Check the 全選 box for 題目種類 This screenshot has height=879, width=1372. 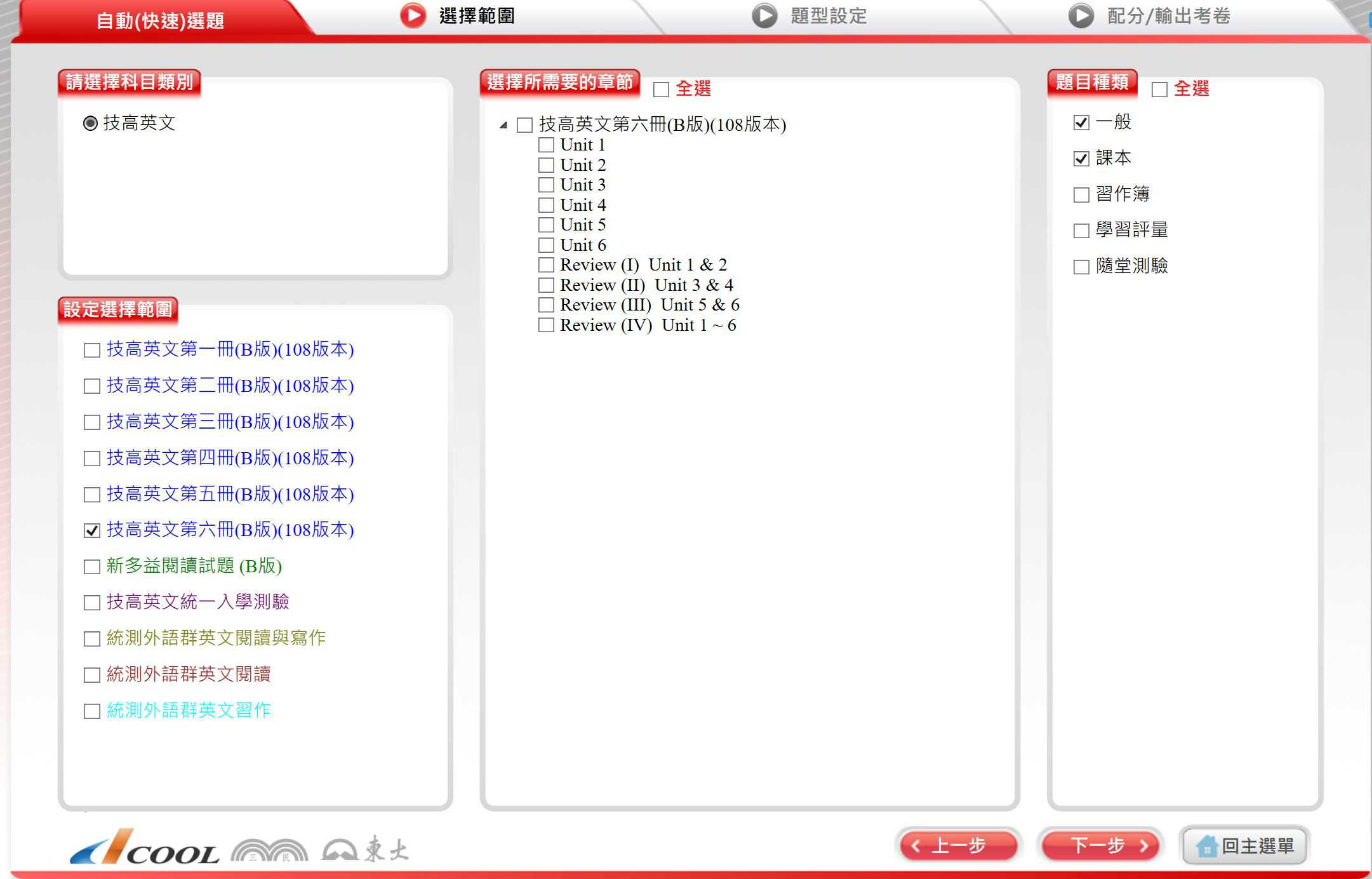point(1159,90)
